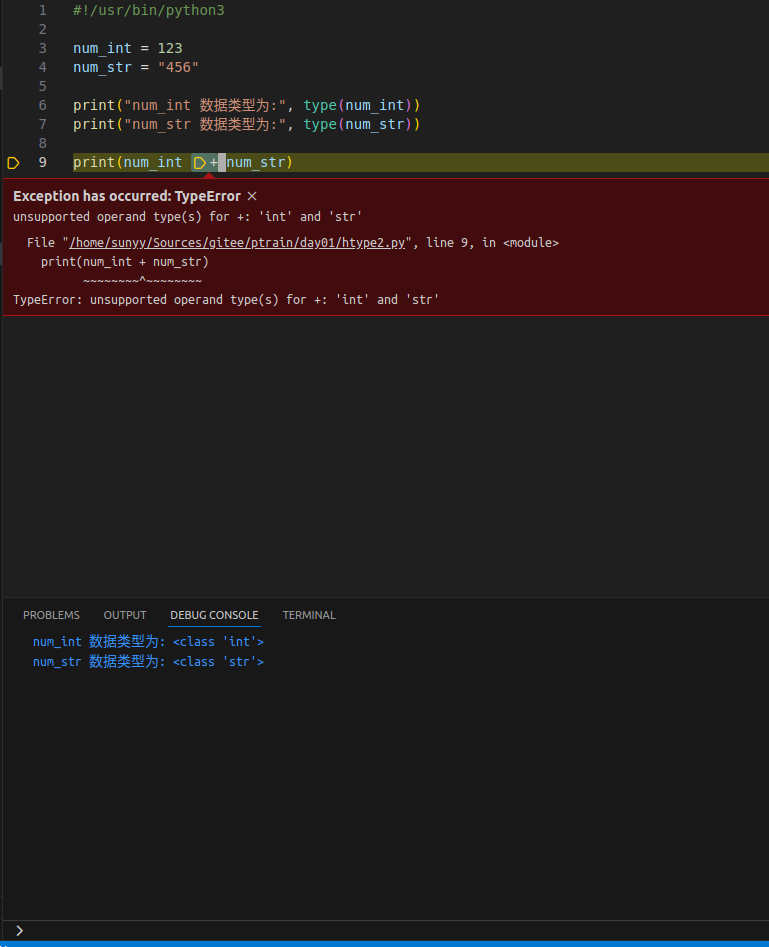This screenshot has height=947, width=769.
Task: Click line number 3 in the gutter
Action: point(43,48)
